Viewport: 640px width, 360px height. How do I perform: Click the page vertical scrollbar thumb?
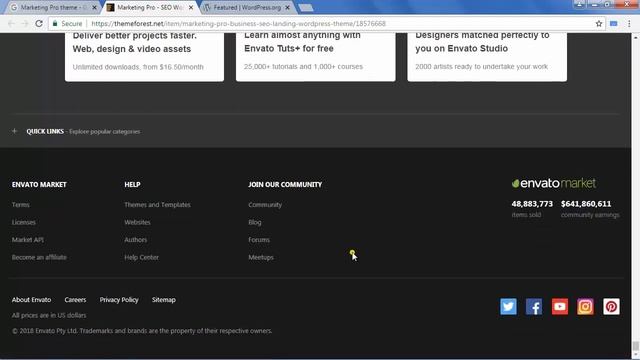click(x=636, y=346)
